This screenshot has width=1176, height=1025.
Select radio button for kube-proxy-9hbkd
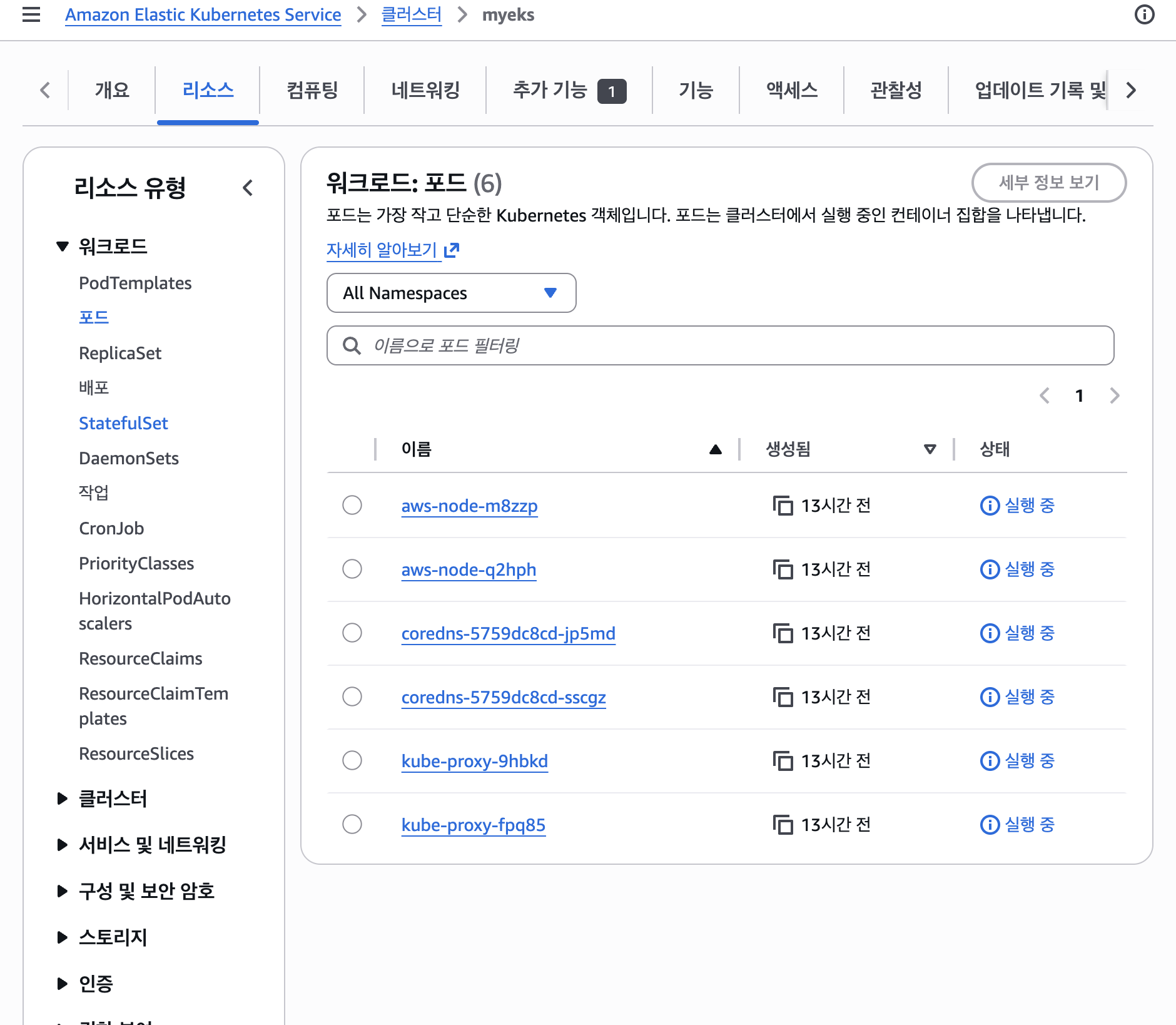pyautogui.click(x=352, y=760)
